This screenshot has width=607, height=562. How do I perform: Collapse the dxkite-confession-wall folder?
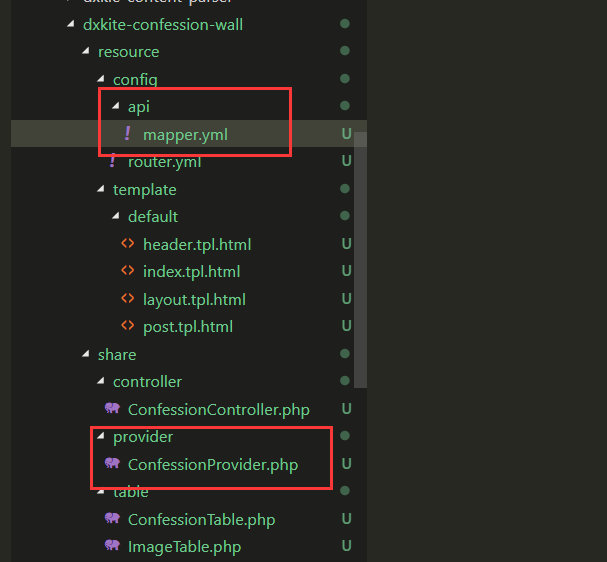69,24
